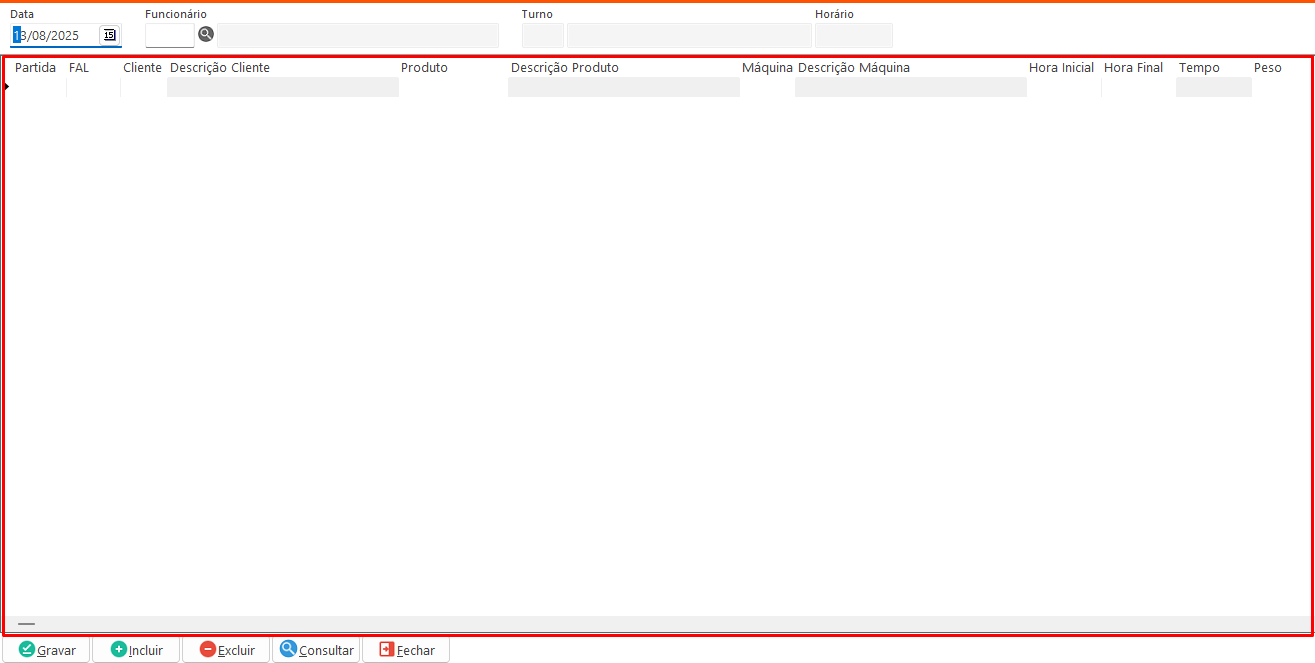Viewport: 1315px width, 663px height.
Task: Close the form with Fechar
Action: [x=406, y=650]
